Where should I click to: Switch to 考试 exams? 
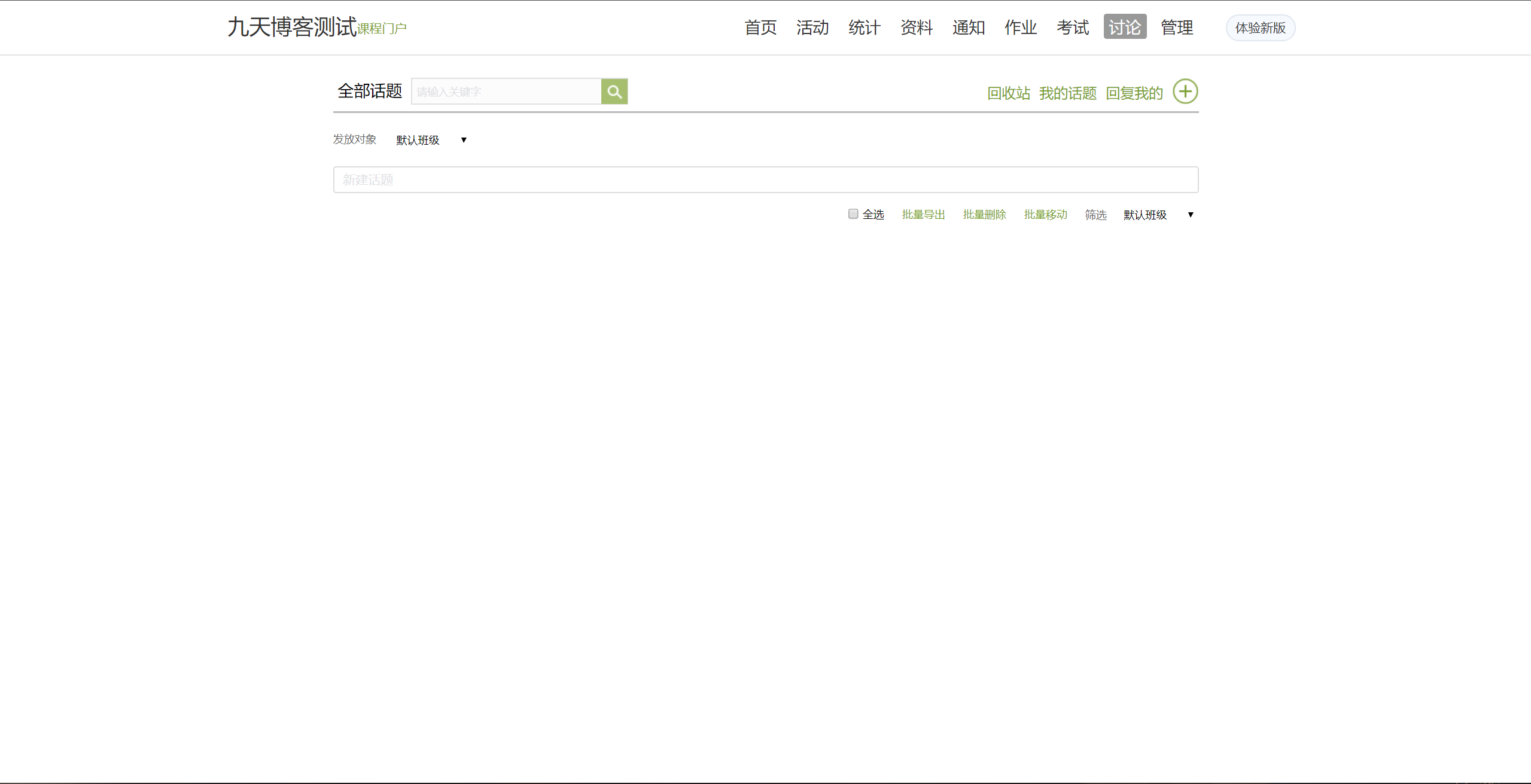click(x=1072, y=27)
